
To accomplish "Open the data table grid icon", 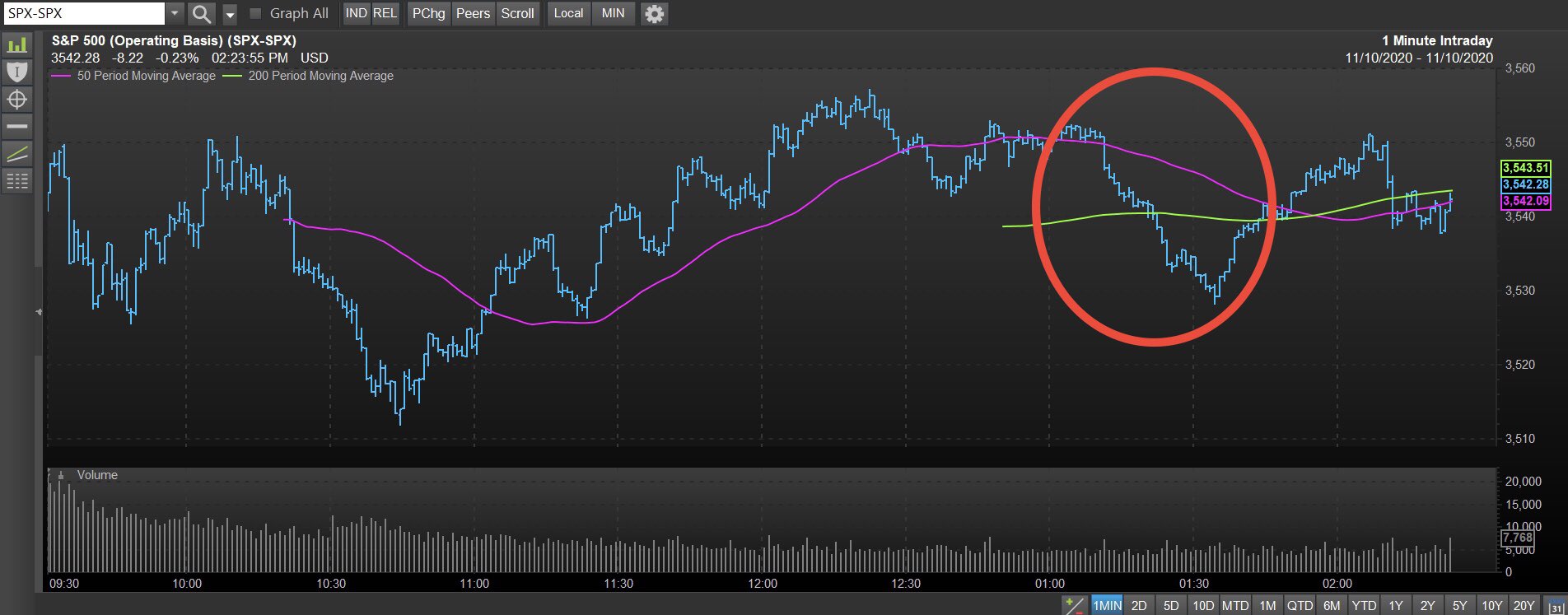I will (x=17, y=181).
